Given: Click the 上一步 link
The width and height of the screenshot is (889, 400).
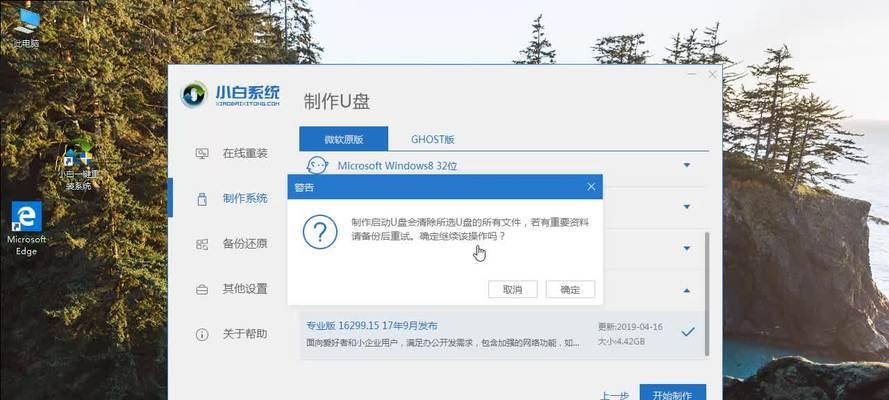Looking at the screenshot, I should point(613,395).
